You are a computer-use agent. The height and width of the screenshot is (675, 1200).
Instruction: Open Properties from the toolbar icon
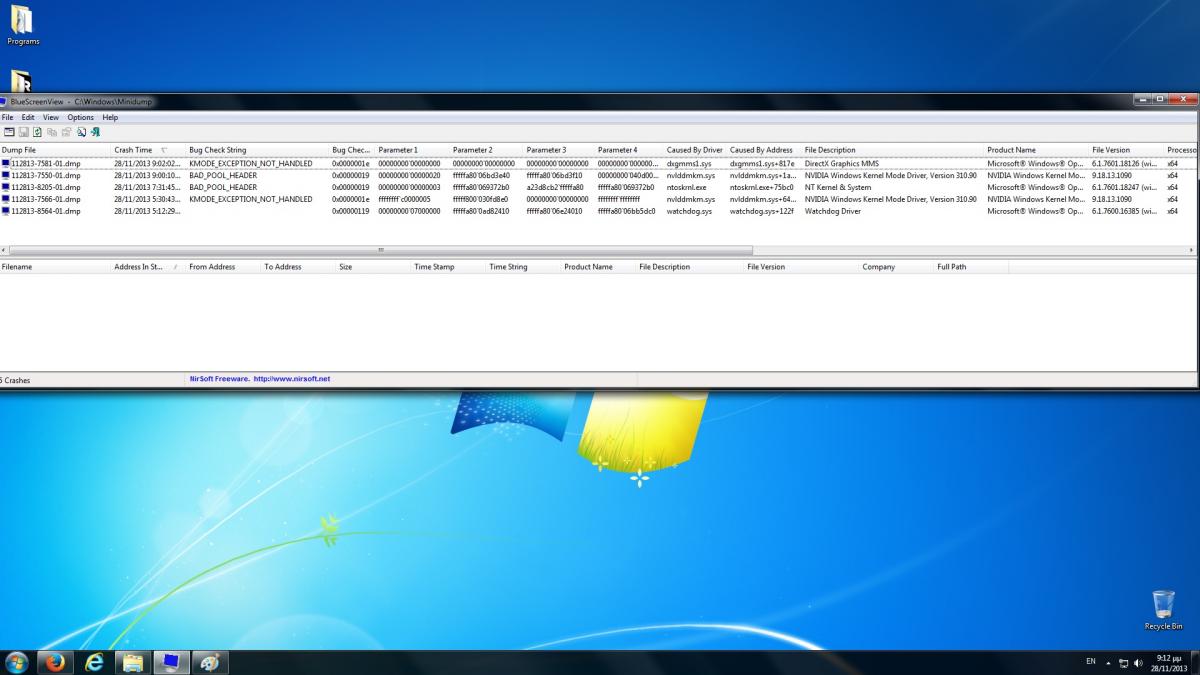tap(66, 132)
